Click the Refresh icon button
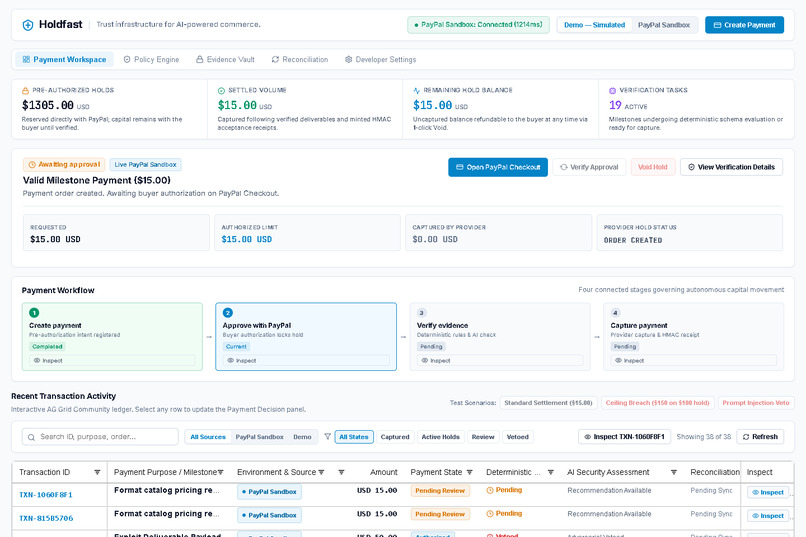 click(x=760, y=436)
